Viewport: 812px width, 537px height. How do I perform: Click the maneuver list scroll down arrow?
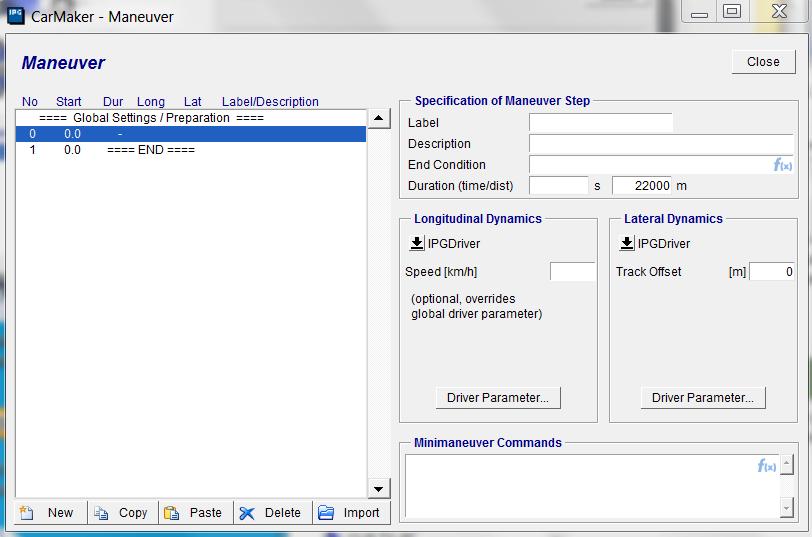pyautogui.click(x=379, y=488)
